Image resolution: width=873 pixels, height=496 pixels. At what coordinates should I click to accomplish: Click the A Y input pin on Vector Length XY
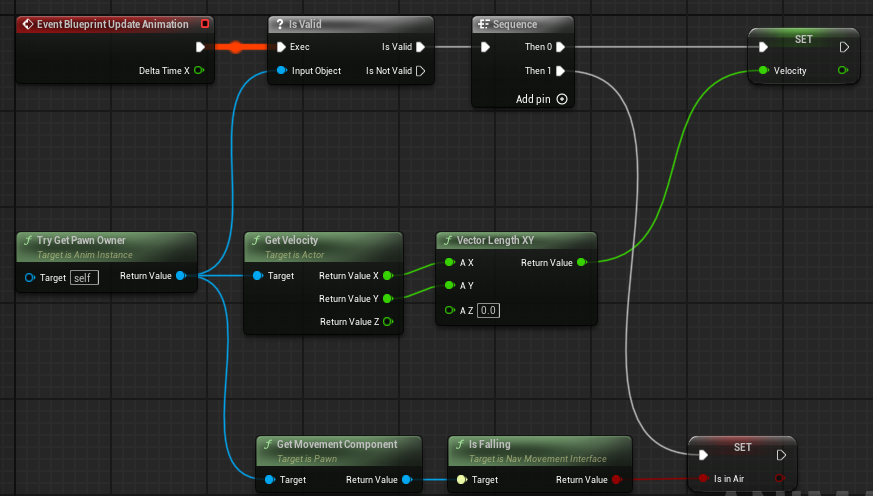pyautogui.click(x=450, y=285)
